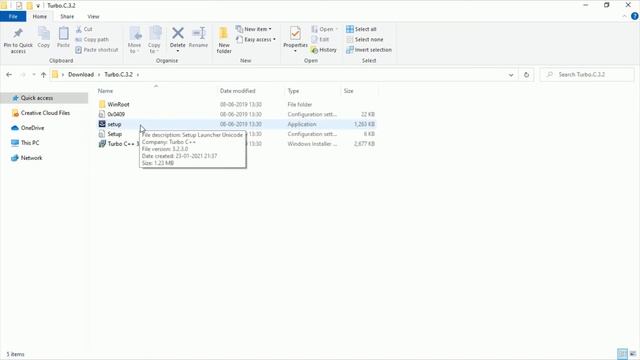Refresh the current folder view

coord(526,75)
